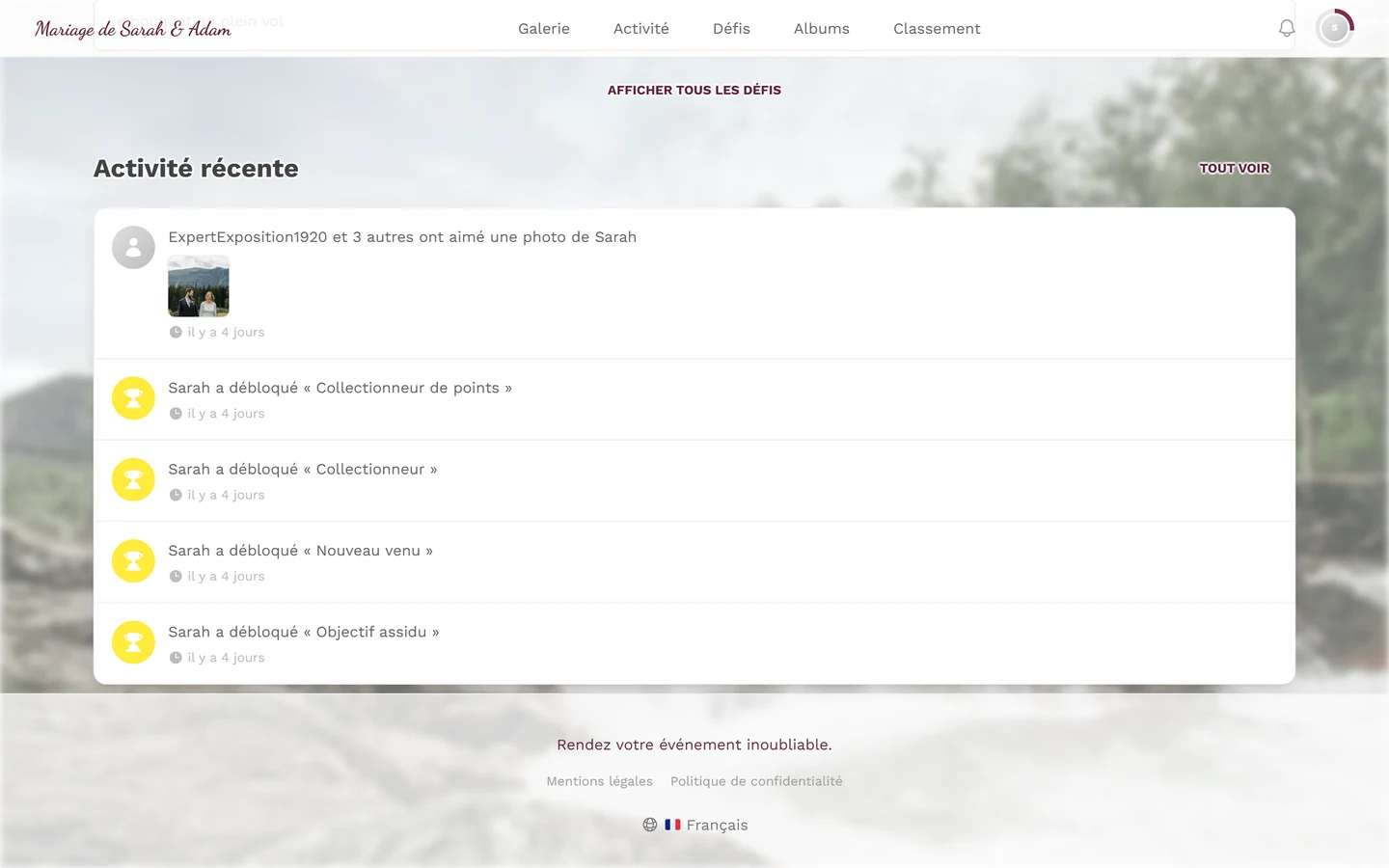The width and height of the screenshot is (1389, 868).
Task: Switch to Albums
Action: pyautogui.click(x=822, y=29)
